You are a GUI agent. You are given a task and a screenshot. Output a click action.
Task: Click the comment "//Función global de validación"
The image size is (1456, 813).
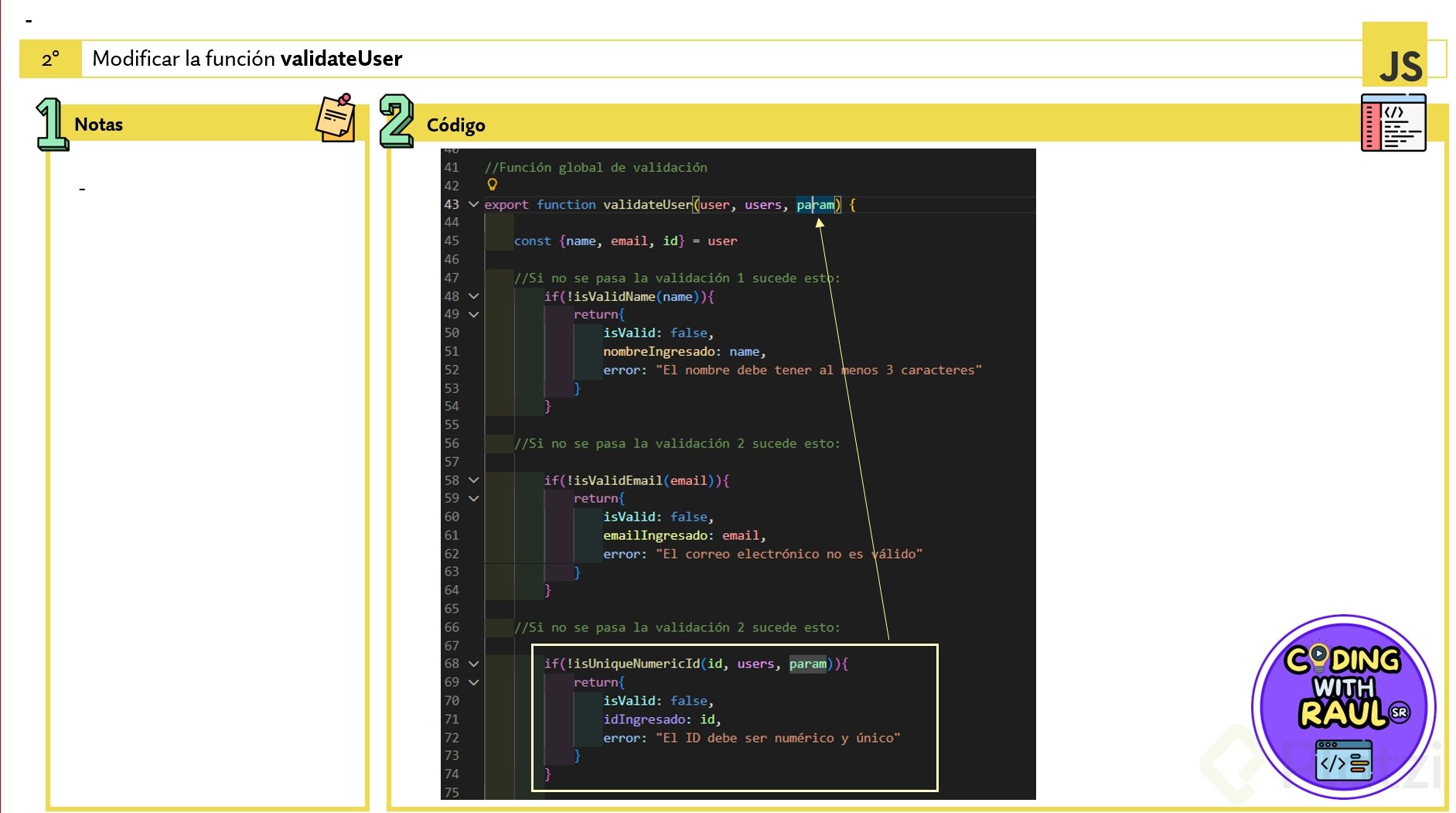pos(595,167)
